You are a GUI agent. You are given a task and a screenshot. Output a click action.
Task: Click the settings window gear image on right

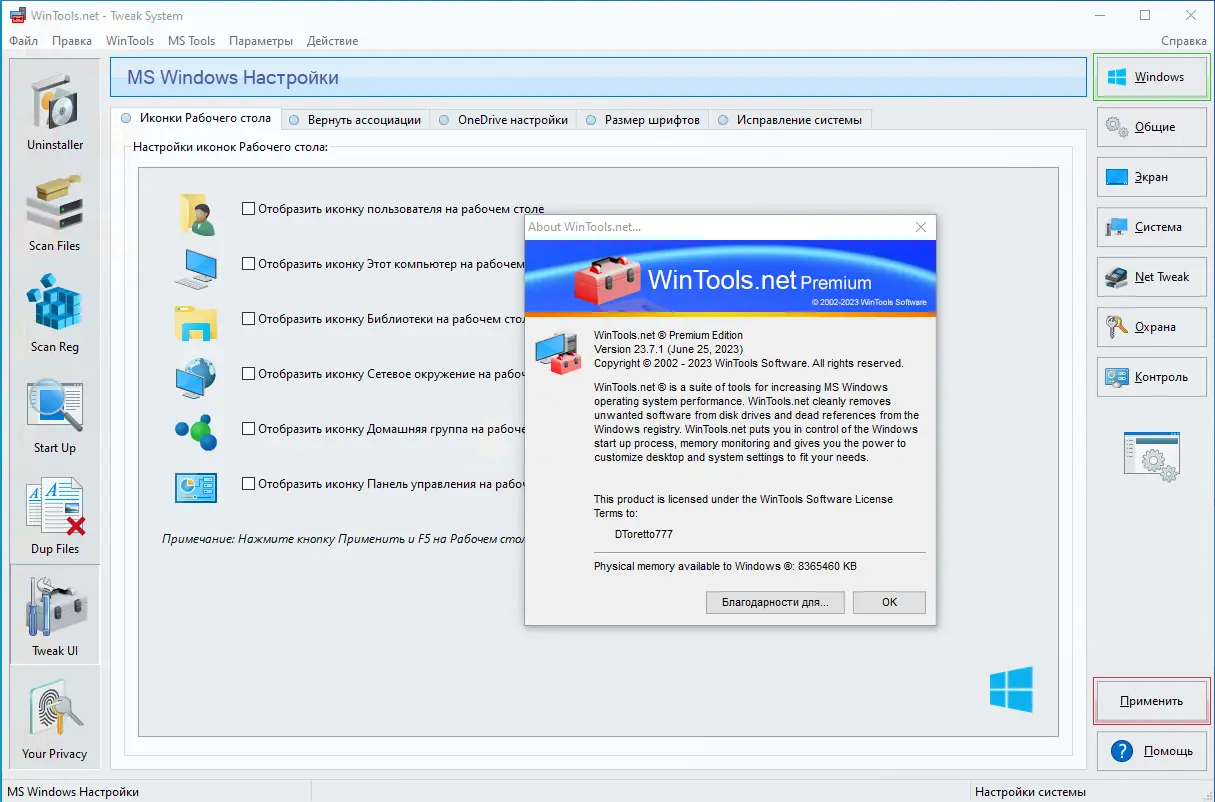[1151, 458]
